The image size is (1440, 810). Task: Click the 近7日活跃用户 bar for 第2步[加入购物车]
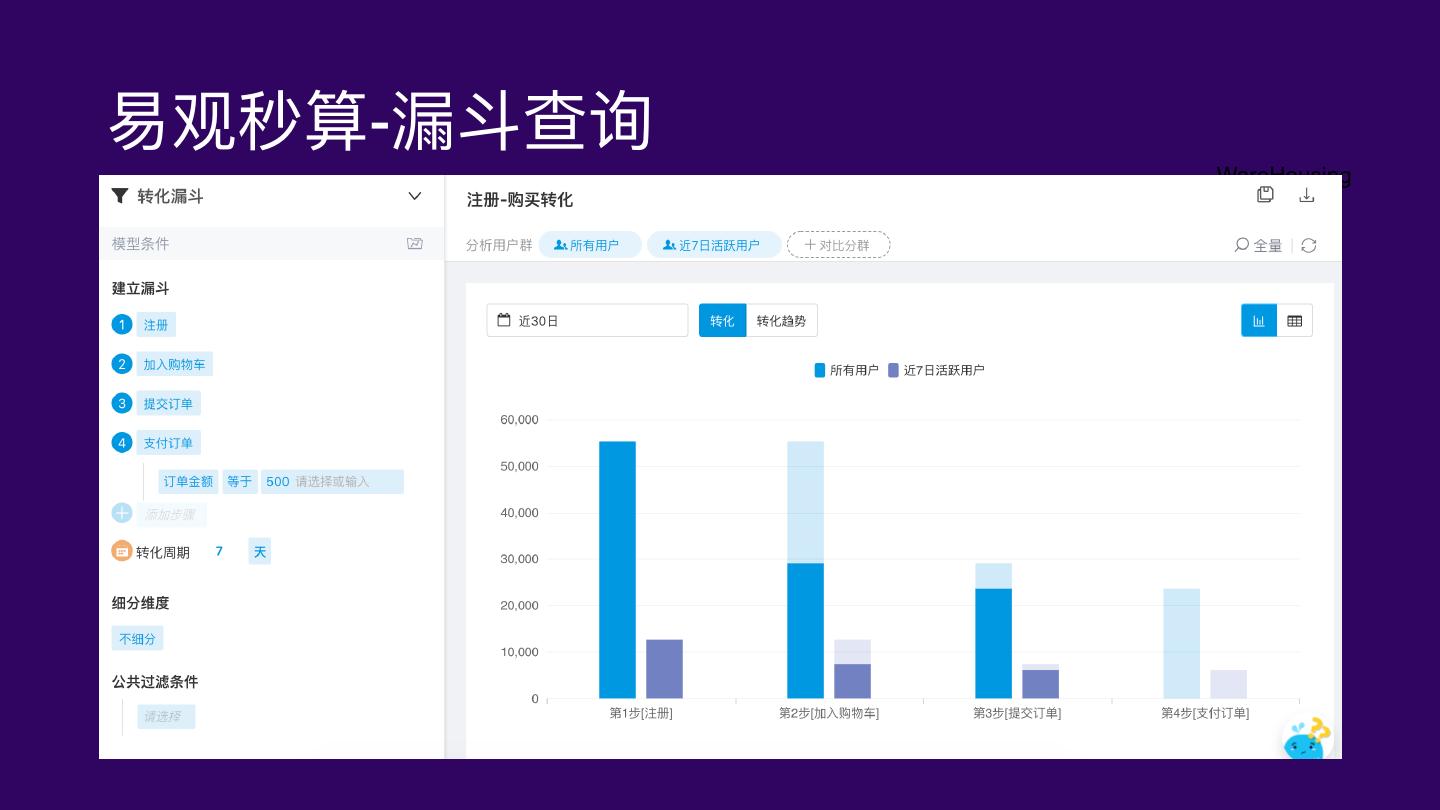[x=852, y=681]
